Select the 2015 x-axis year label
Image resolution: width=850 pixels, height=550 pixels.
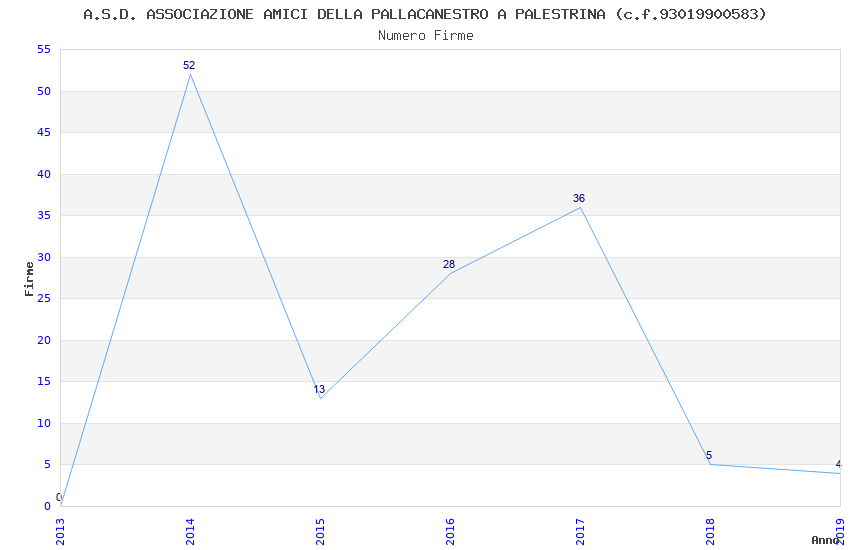[x=320, y=530]
